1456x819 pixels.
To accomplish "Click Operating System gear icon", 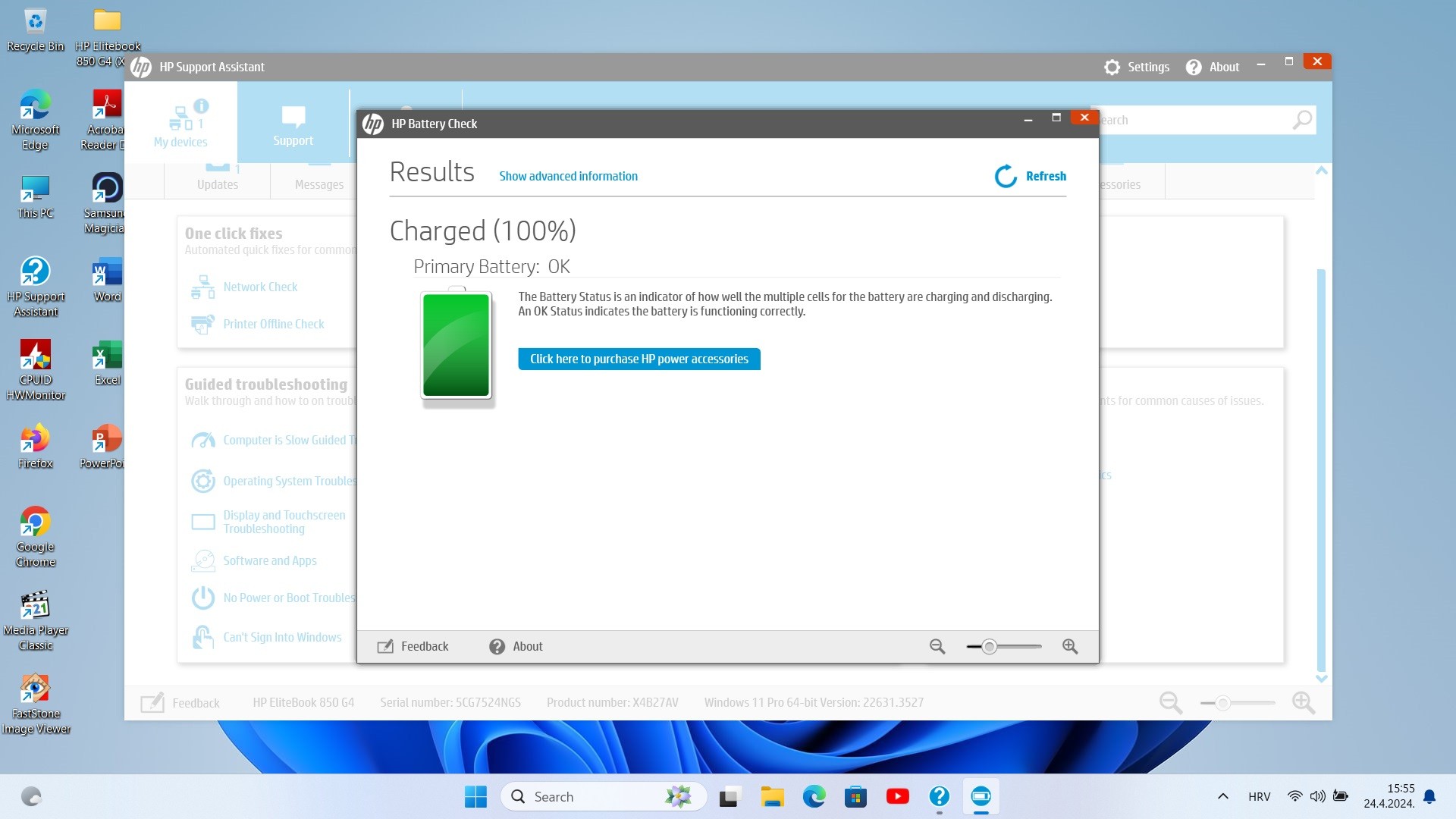I will [x=202, y=481].
